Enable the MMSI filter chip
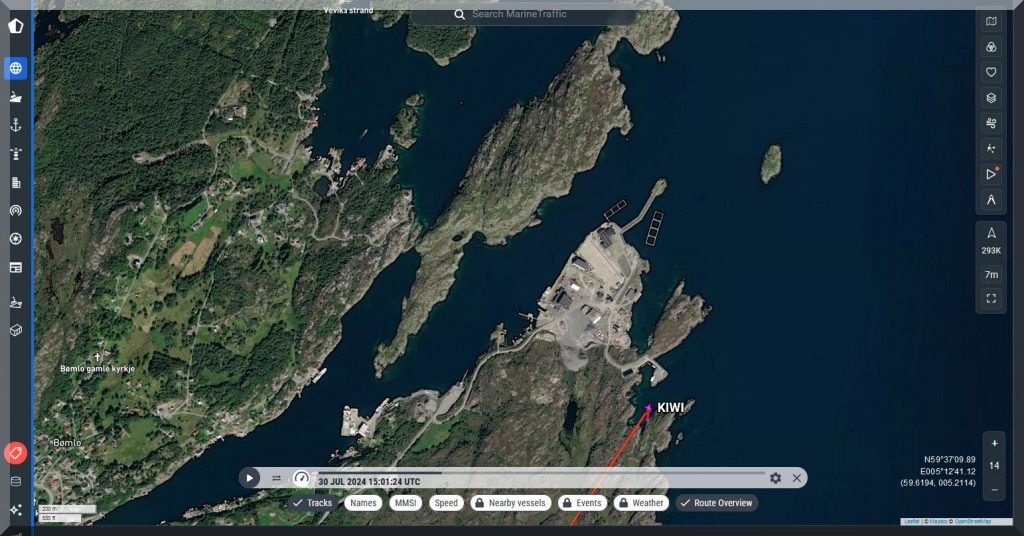 coord(405,503)
